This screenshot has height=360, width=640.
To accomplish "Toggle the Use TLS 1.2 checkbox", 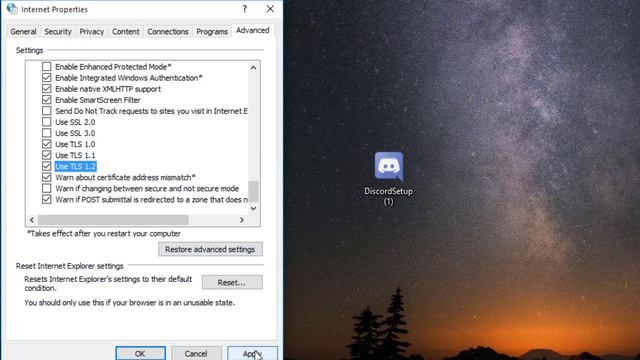I will pos(47,166).
